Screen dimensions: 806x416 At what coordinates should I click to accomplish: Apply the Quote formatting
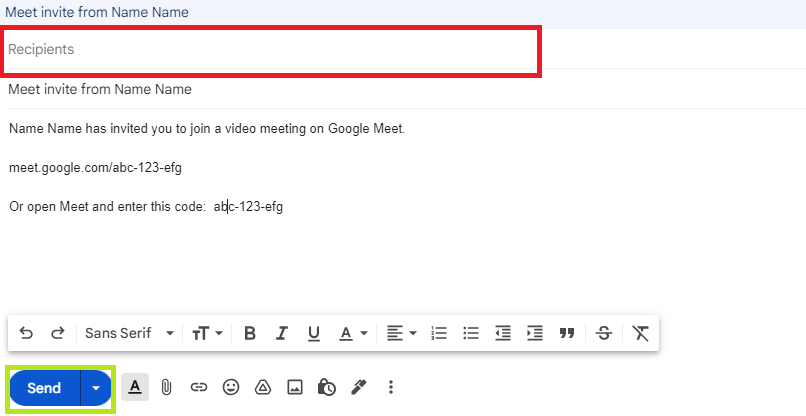566,333
